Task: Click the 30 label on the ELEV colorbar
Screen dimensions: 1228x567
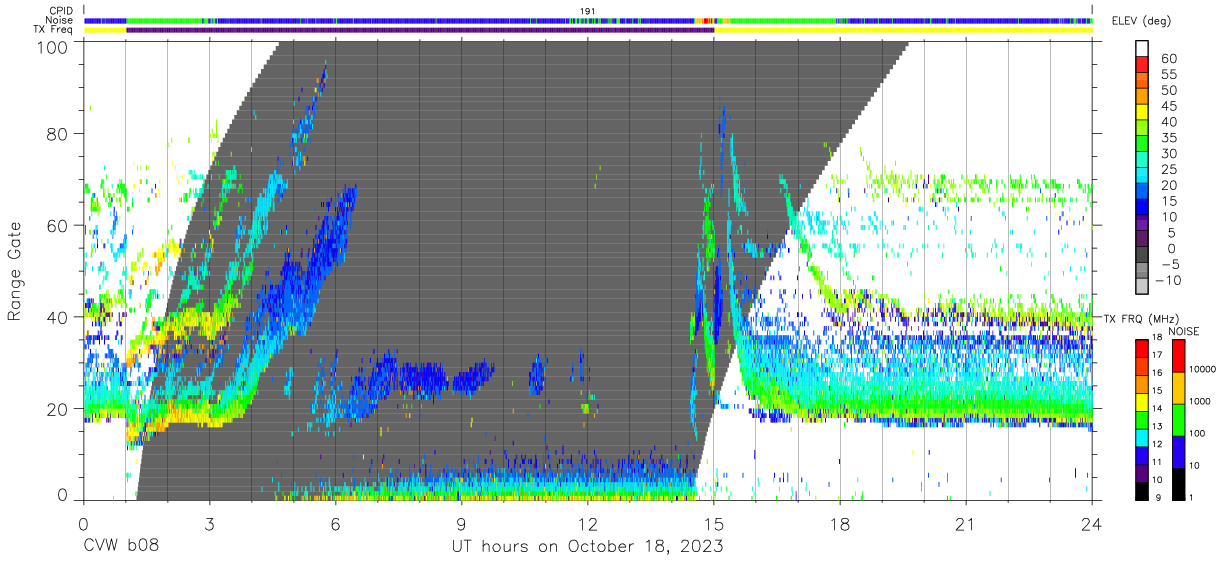Action: [x=1169, y=153]
